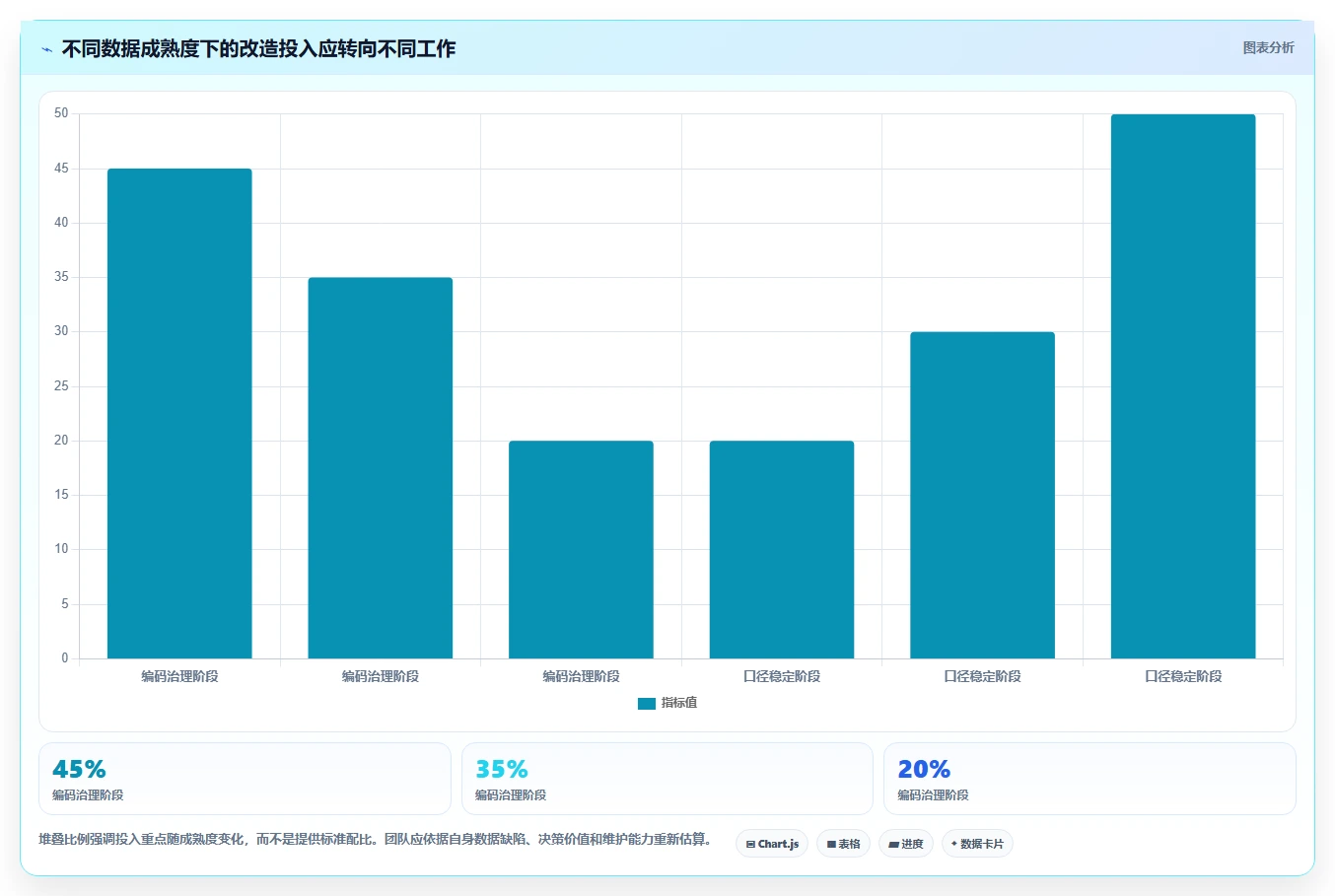Screen dimensions: 1335x896
Task: Click the y-axis tick label 50
Action: click(x=61, y=113)
